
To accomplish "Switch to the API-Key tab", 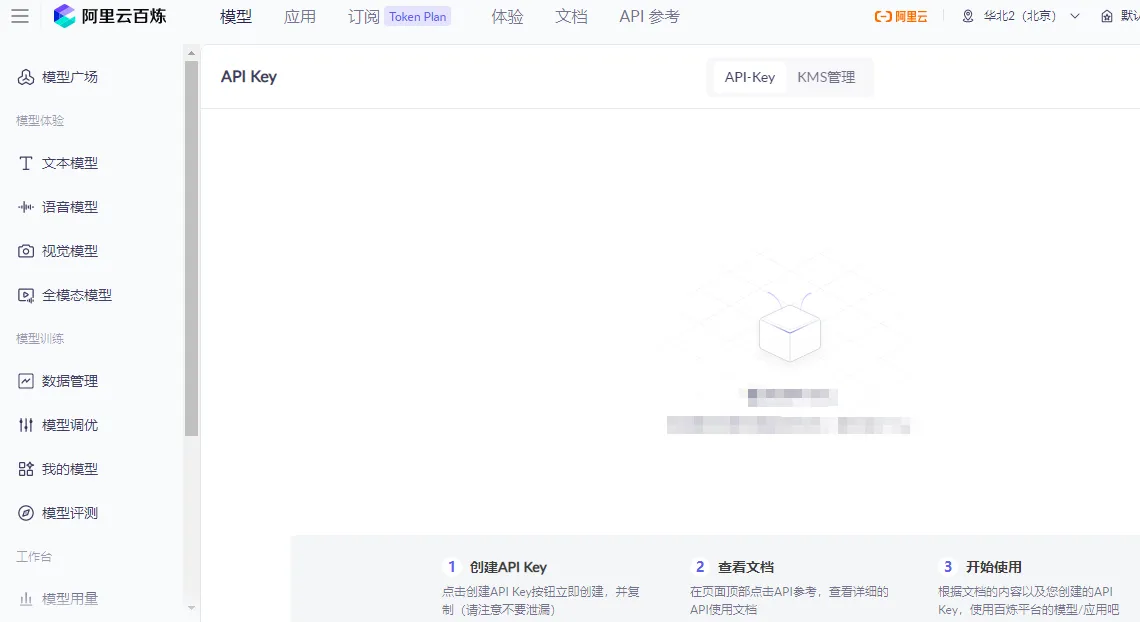I will point(750,77).
